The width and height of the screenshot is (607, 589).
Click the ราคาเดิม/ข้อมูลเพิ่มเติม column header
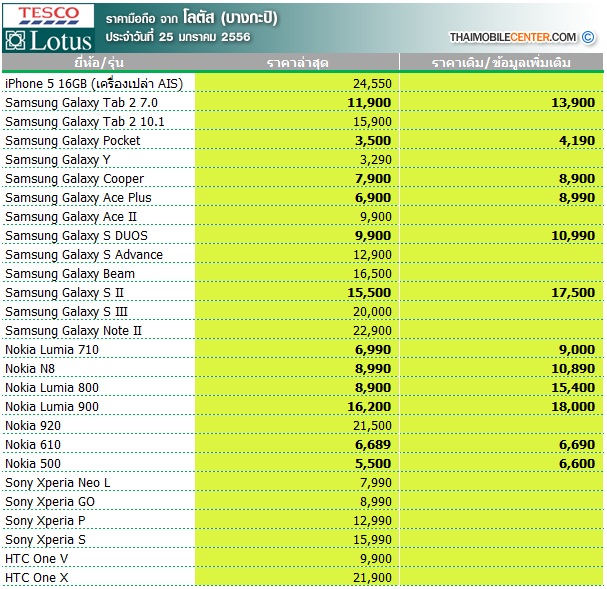pos(501,63)
